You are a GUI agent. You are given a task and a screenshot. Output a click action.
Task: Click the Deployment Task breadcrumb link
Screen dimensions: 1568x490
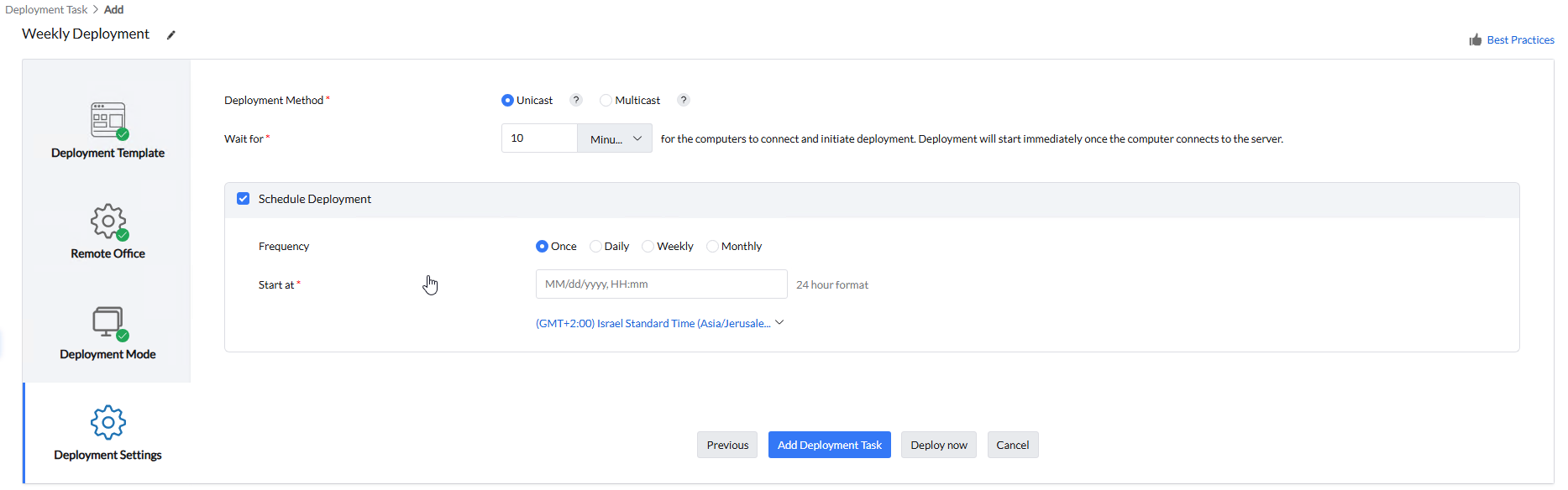46,10
